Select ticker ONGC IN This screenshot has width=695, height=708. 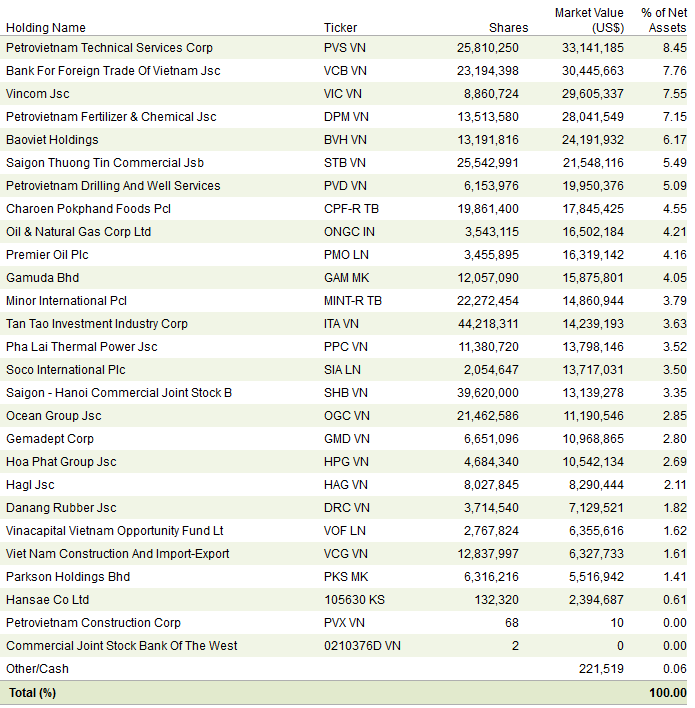tap(349, 232)
